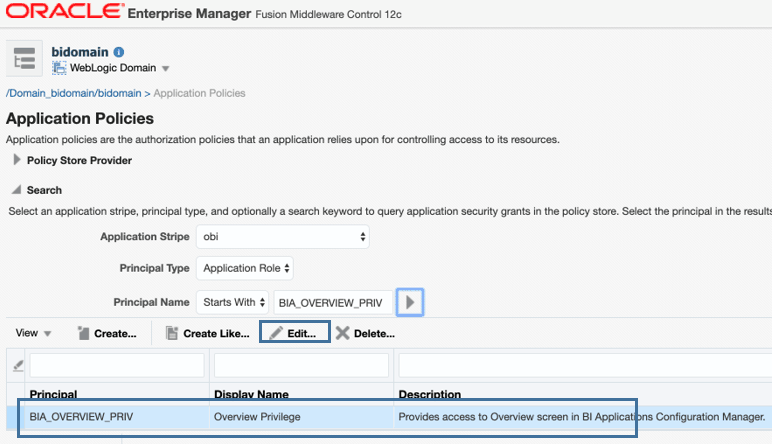Click the WebLogic Domain icon
Screen dimensions: 773x444
pos(59,68)
